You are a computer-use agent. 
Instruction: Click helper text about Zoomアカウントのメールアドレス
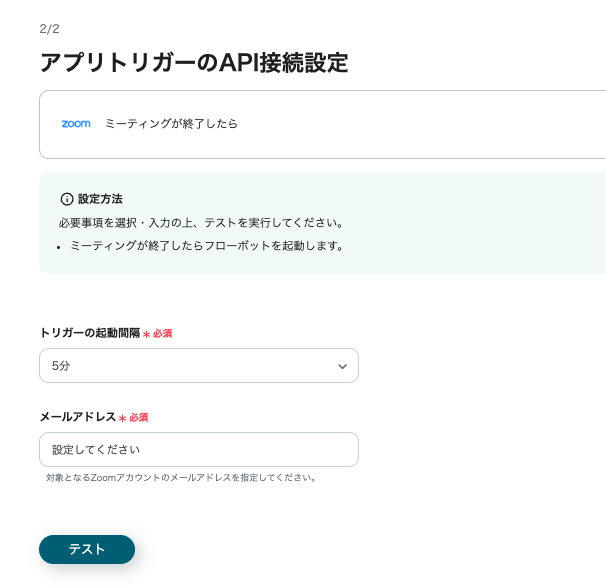coord(181,478)
